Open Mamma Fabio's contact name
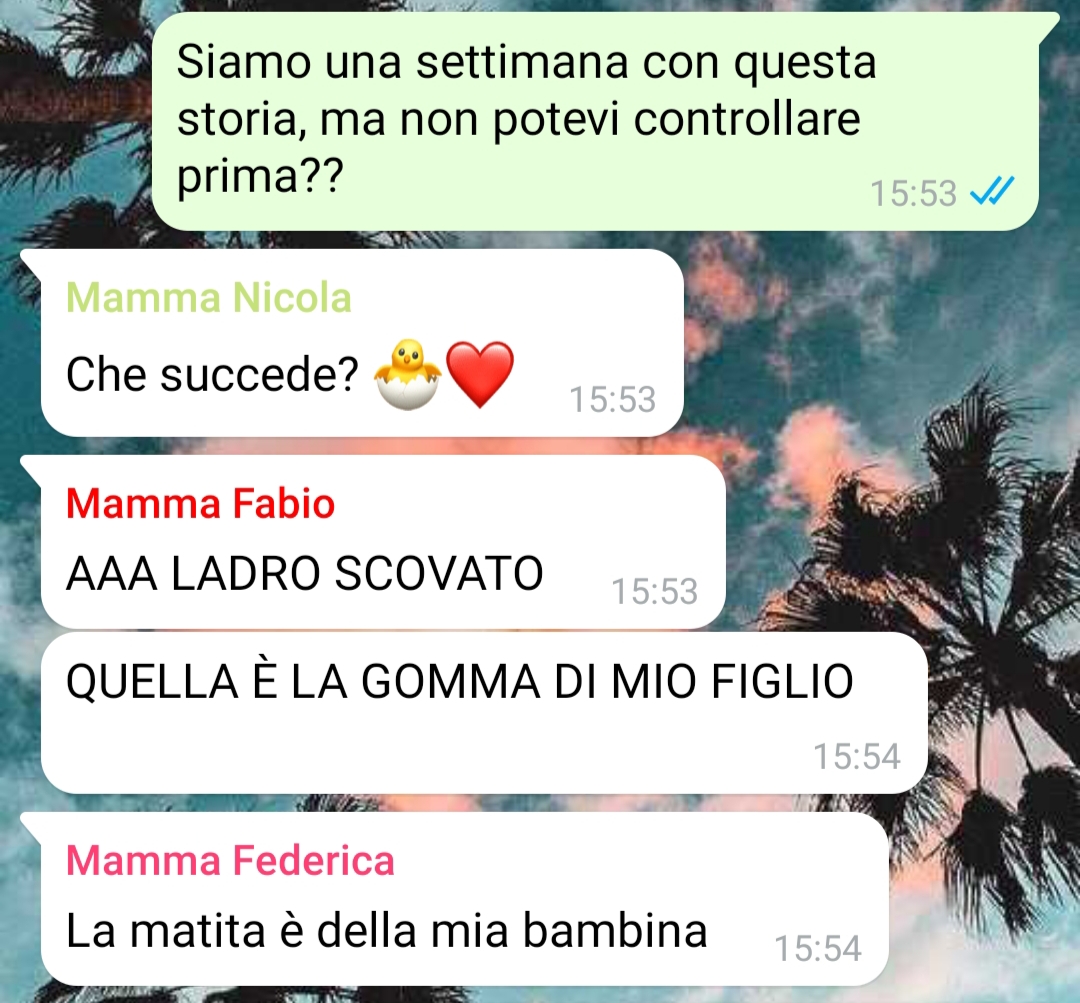The image size is (1080, 1003). (200, 503)
